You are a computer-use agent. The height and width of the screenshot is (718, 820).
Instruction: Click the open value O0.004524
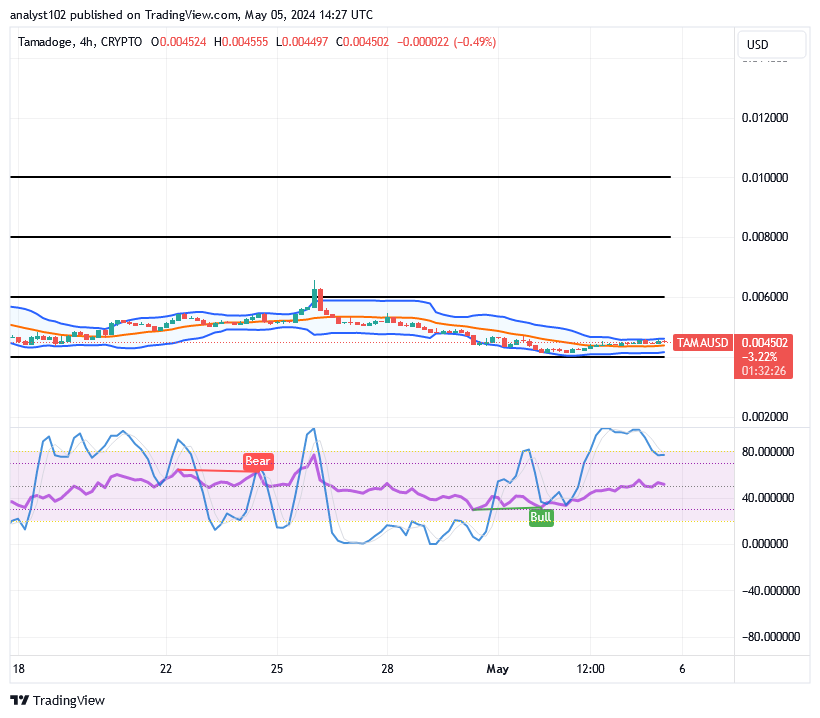pos(178,42)
